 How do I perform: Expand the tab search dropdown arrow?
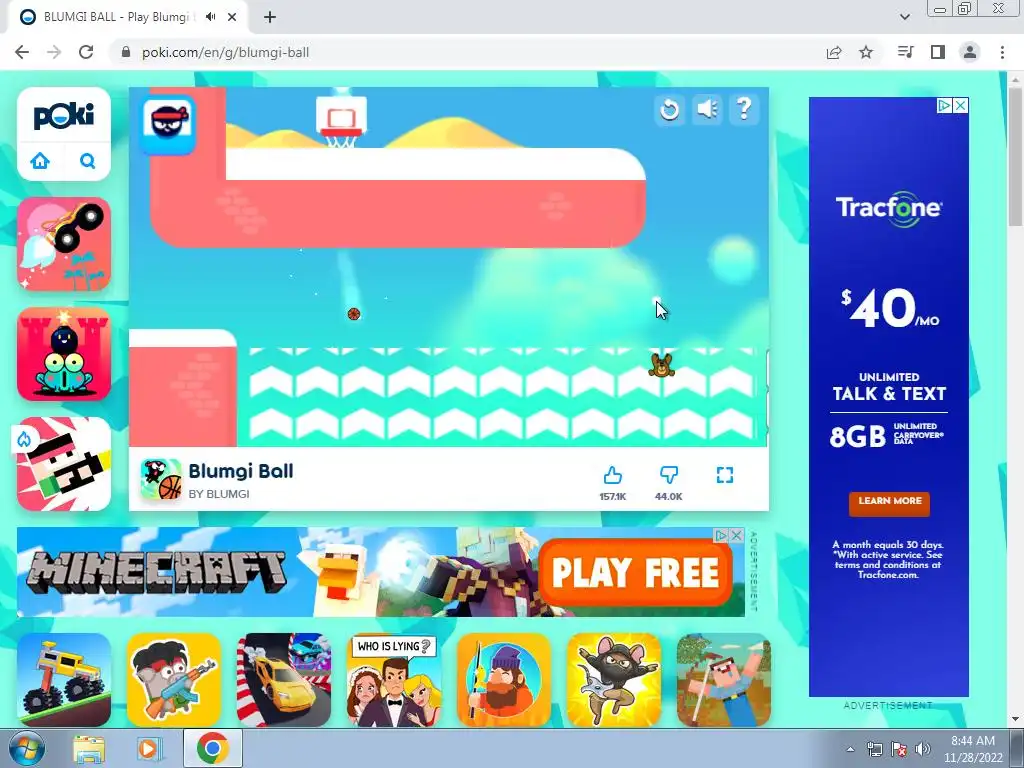(x=905, y=17)
